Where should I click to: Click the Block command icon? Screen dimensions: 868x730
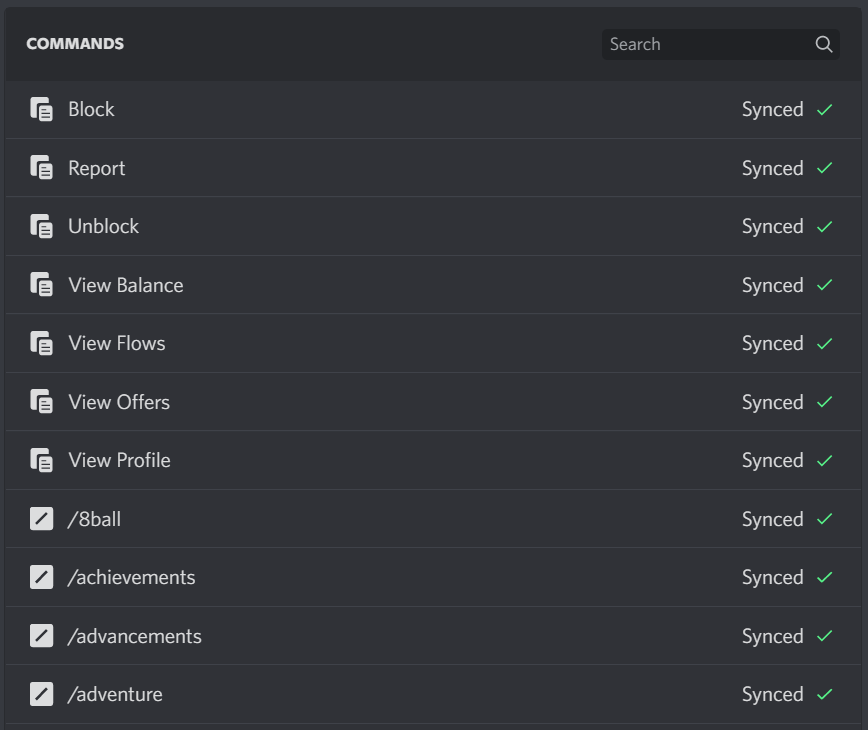41,110
